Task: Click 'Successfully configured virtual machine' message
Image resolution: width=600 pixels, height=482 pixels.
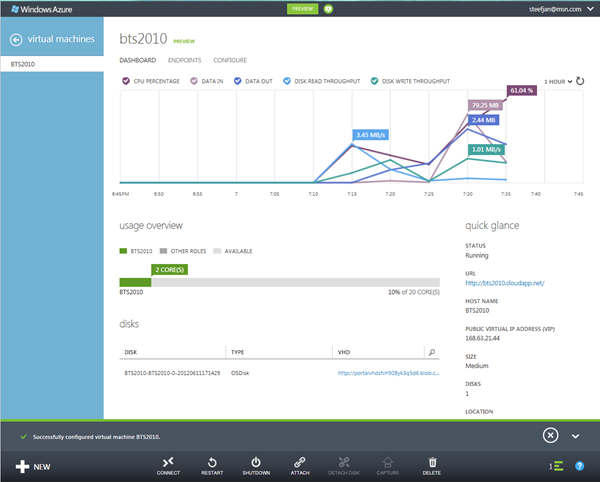Action: pyautogui.click(x=96, y=437)
